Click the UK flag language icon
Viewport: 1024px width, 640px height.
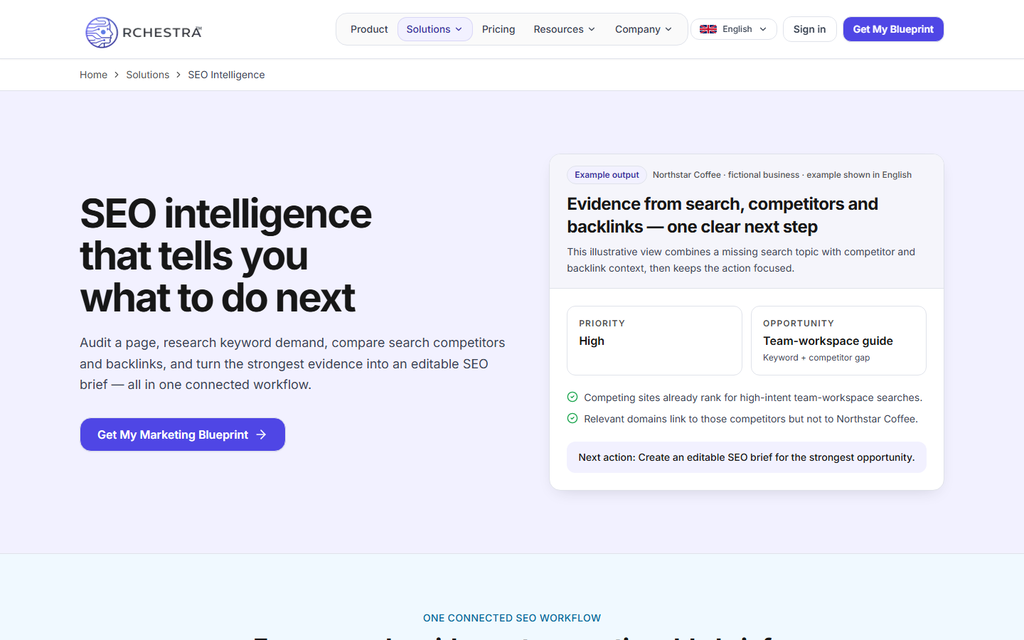(x=708, y=29)
